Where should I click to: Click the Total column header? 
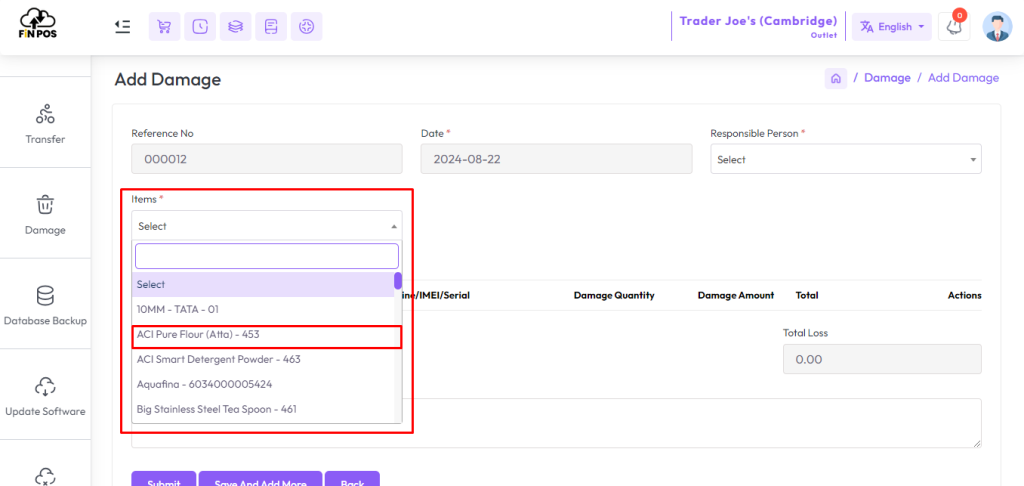tap(807, 295)
